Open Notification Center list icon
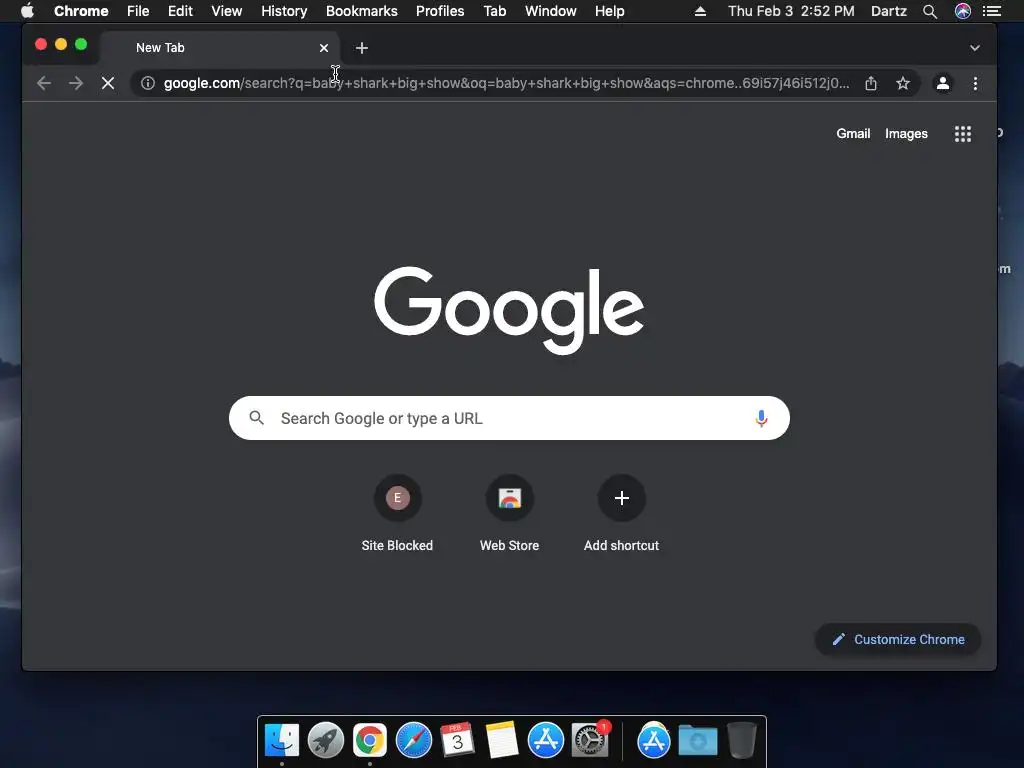Screen dimensions: 1024x768 [x=992, y=11]
